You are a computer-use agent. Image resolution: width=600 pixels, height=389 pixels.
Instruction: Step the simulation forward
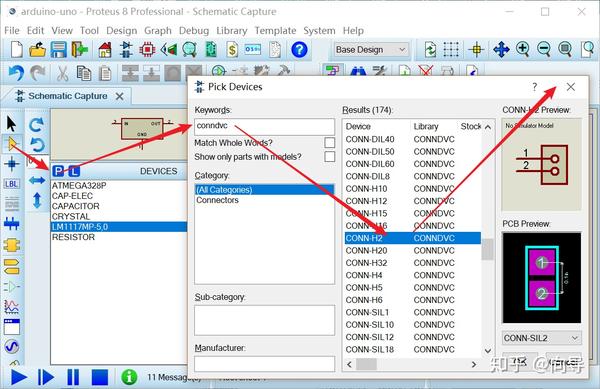[46, 378]
